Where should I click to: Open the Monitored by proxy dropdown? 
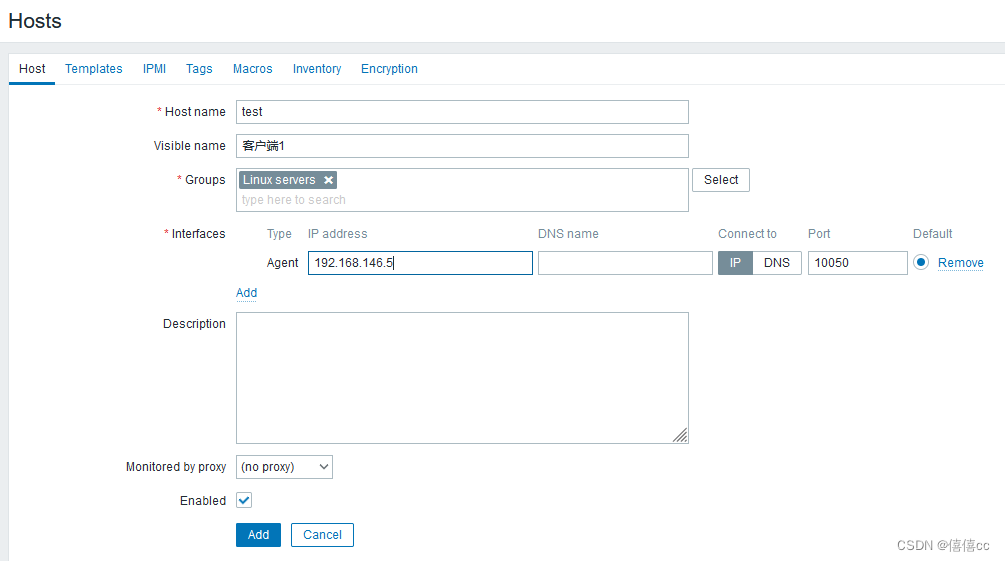tap(284, 467)
